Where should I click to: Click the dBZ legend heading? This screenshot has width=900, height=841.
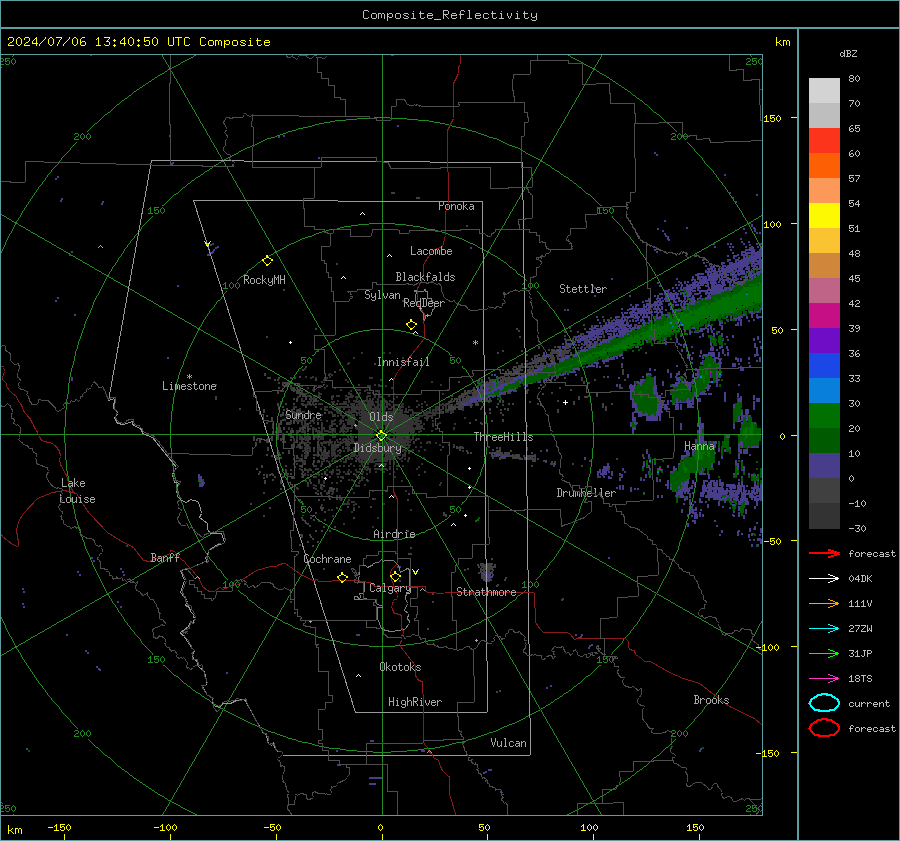(x=848, y=53)
